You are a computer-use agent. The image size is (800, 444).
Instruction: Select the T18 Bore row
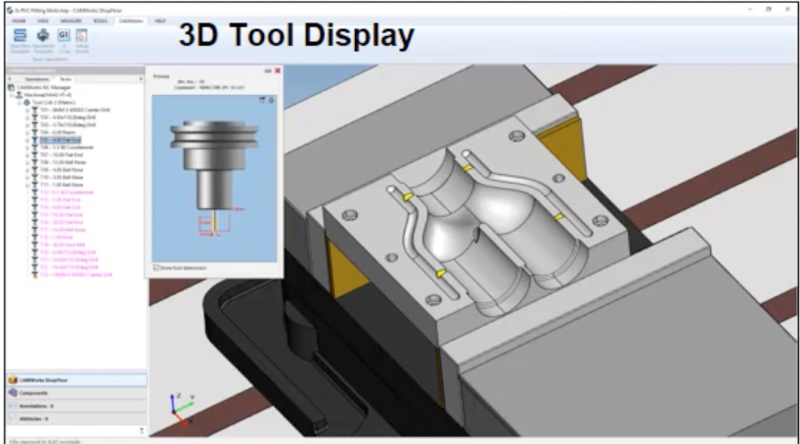click(x=56, y=237)
